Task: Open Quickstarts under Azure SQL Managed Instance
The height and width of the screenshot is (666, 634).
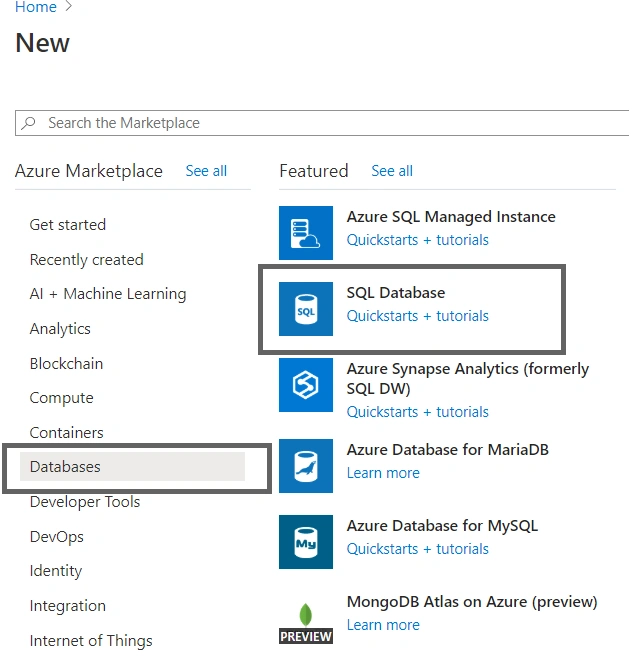Action: 417,240
